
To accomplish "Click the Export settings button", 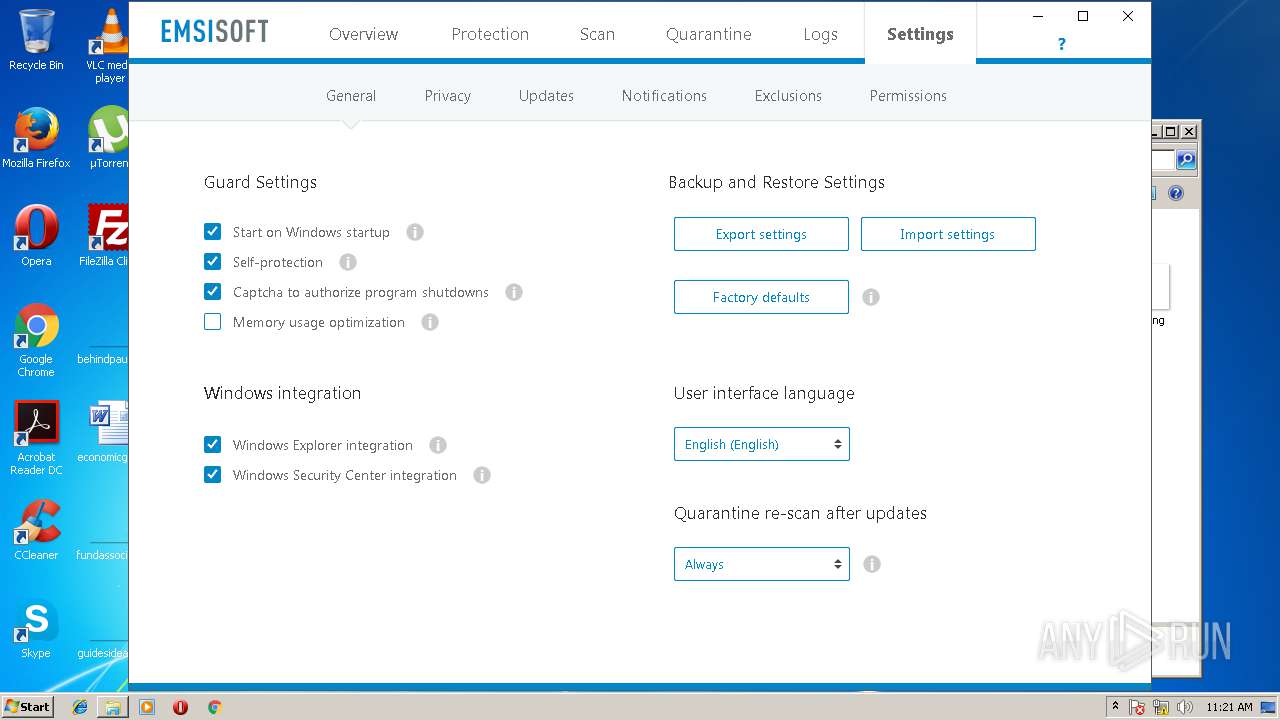I will pyautogui.click(x=761, y=234).
